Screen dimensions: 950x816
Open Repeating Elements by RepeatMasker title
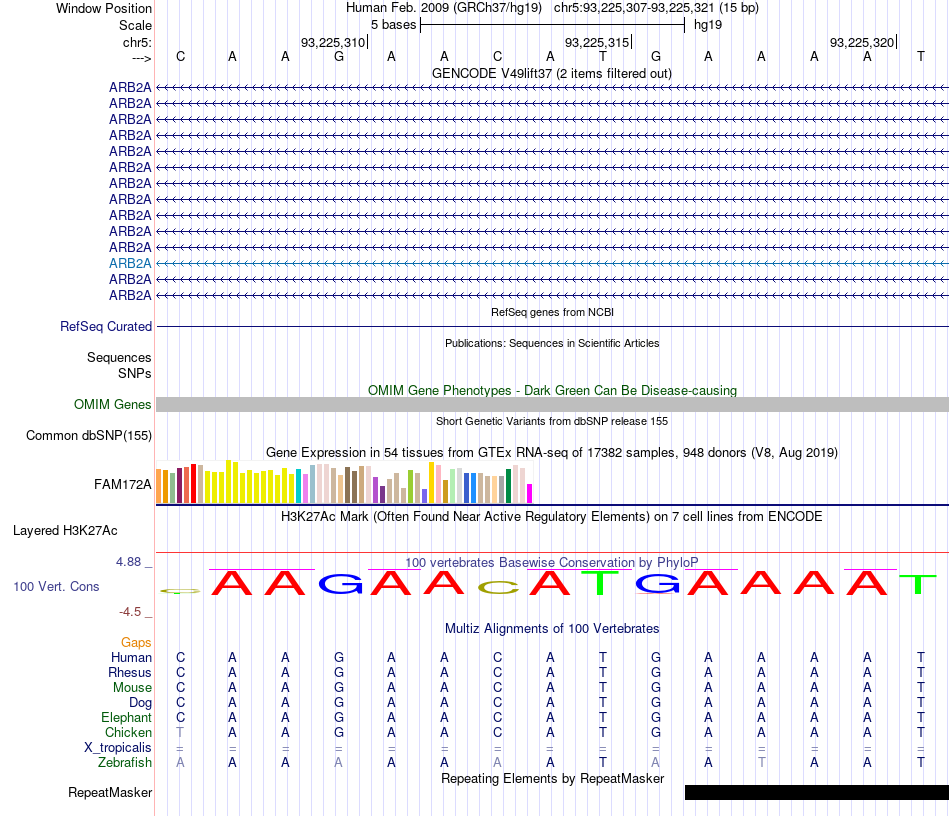click(x=552, y=778)
